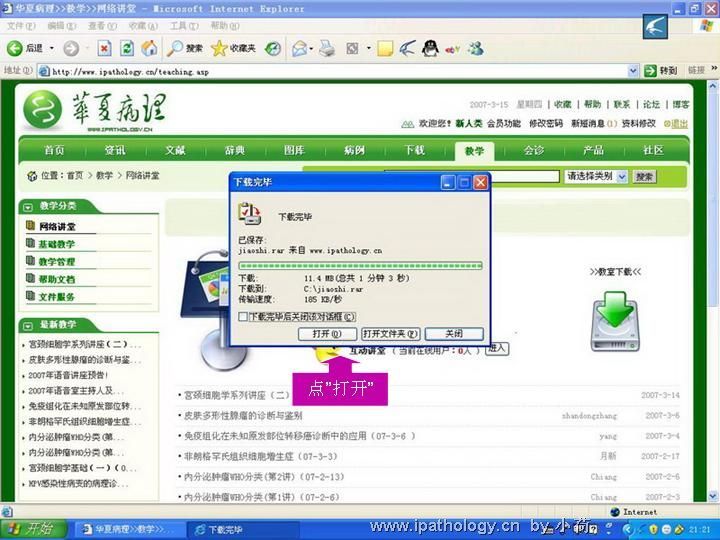
Task: Click the Mail envelope toolbar icon
Action: pyautogui.click(x=299, y=48)
